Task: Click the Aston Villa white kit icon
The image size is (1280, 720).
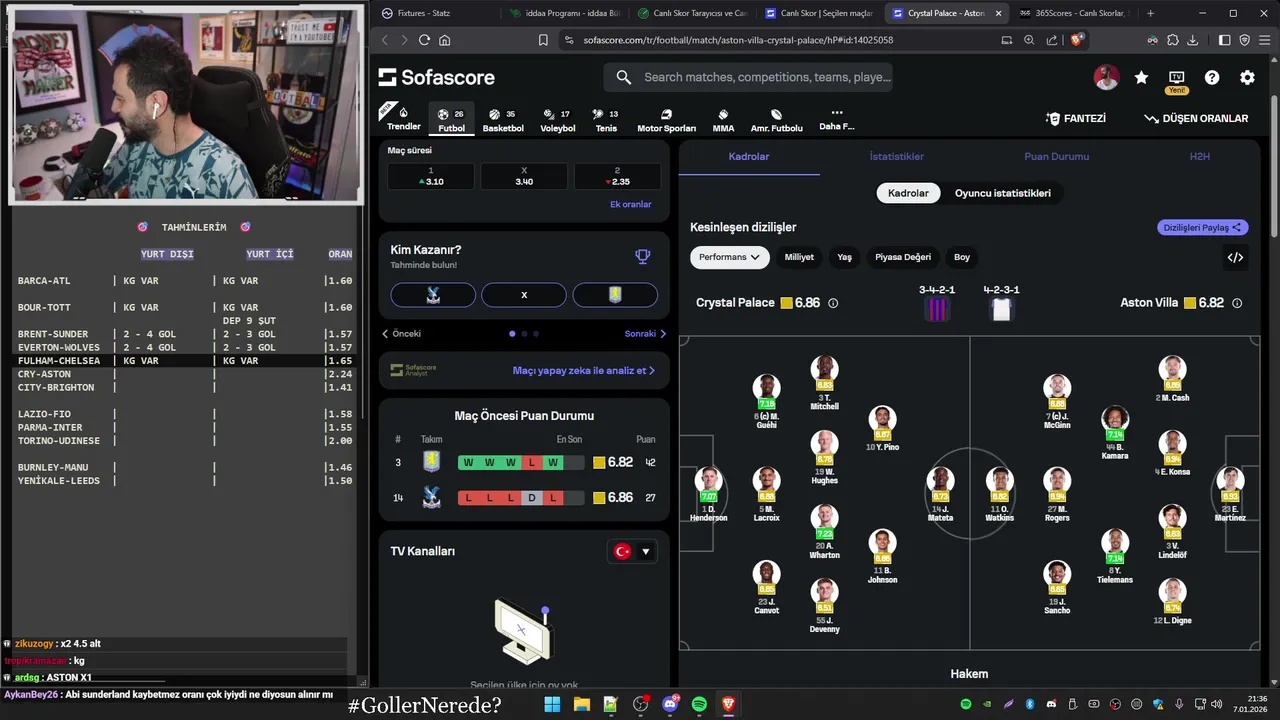Action: pos(1002,309)
